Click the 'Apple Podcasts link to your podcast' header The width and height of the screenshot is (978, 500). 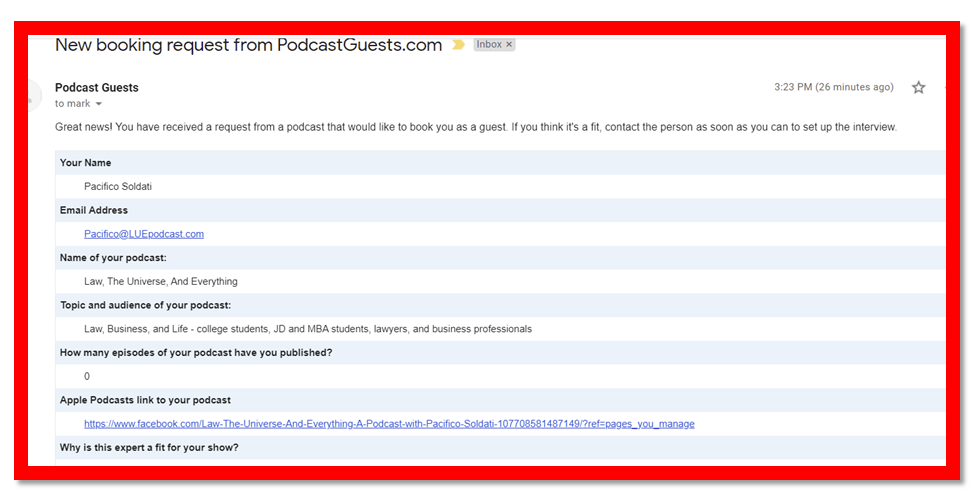tap(145, 400)
